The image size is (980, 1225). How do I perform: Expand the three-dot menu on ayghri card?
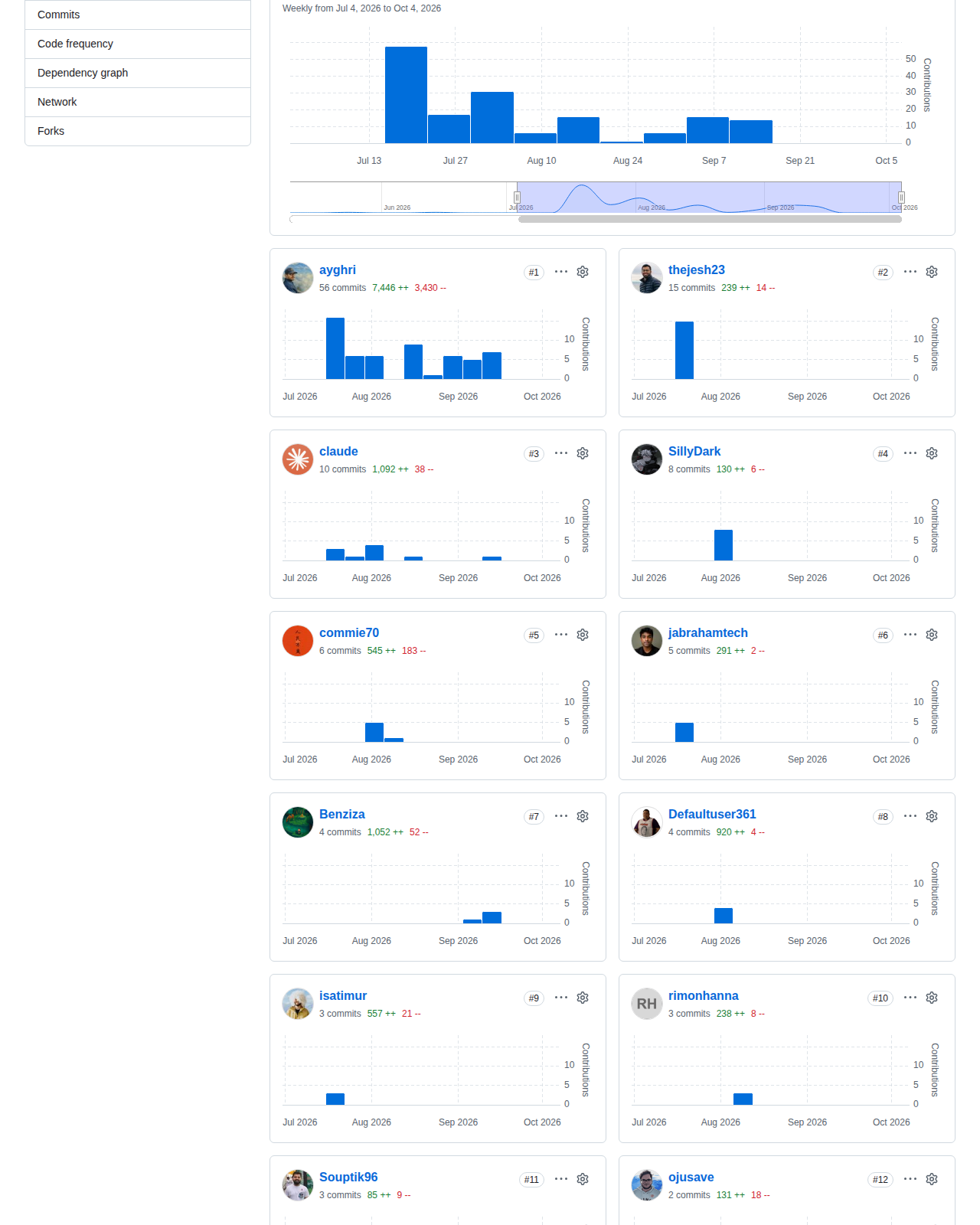(x=561, y=272)
